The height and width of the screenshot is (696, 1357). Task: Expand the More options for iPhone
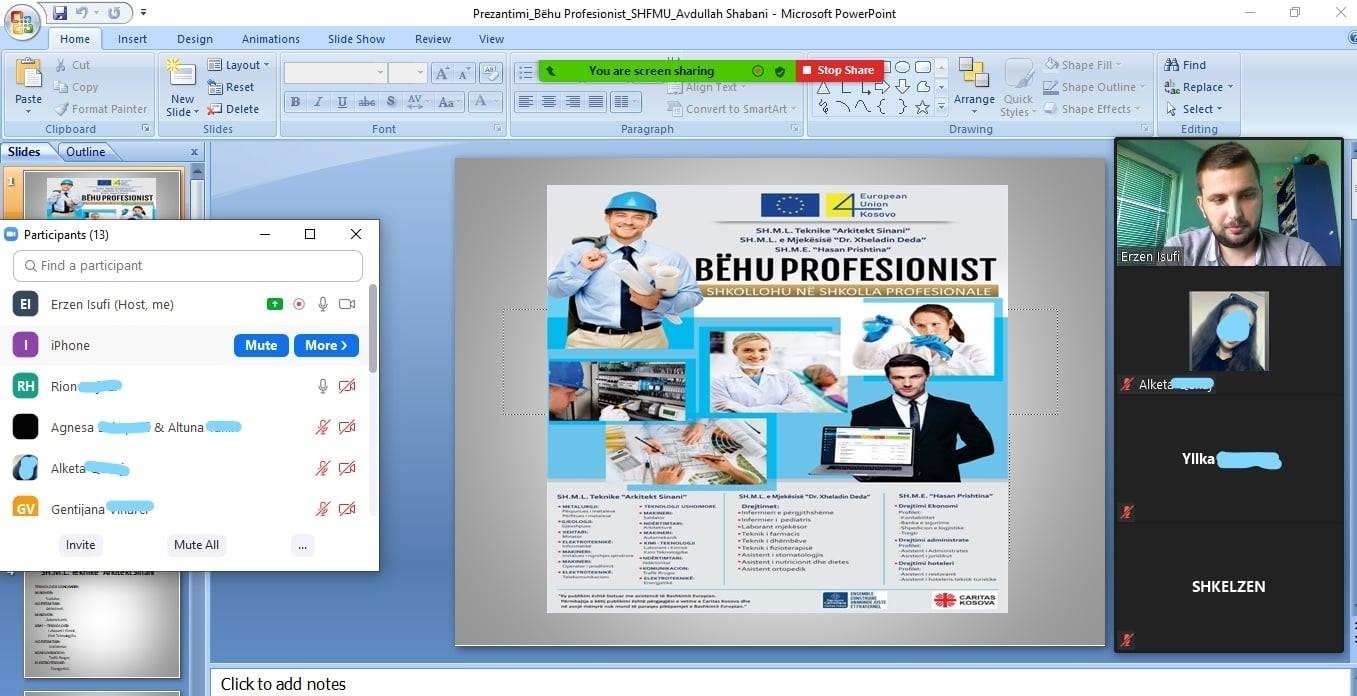326,345
